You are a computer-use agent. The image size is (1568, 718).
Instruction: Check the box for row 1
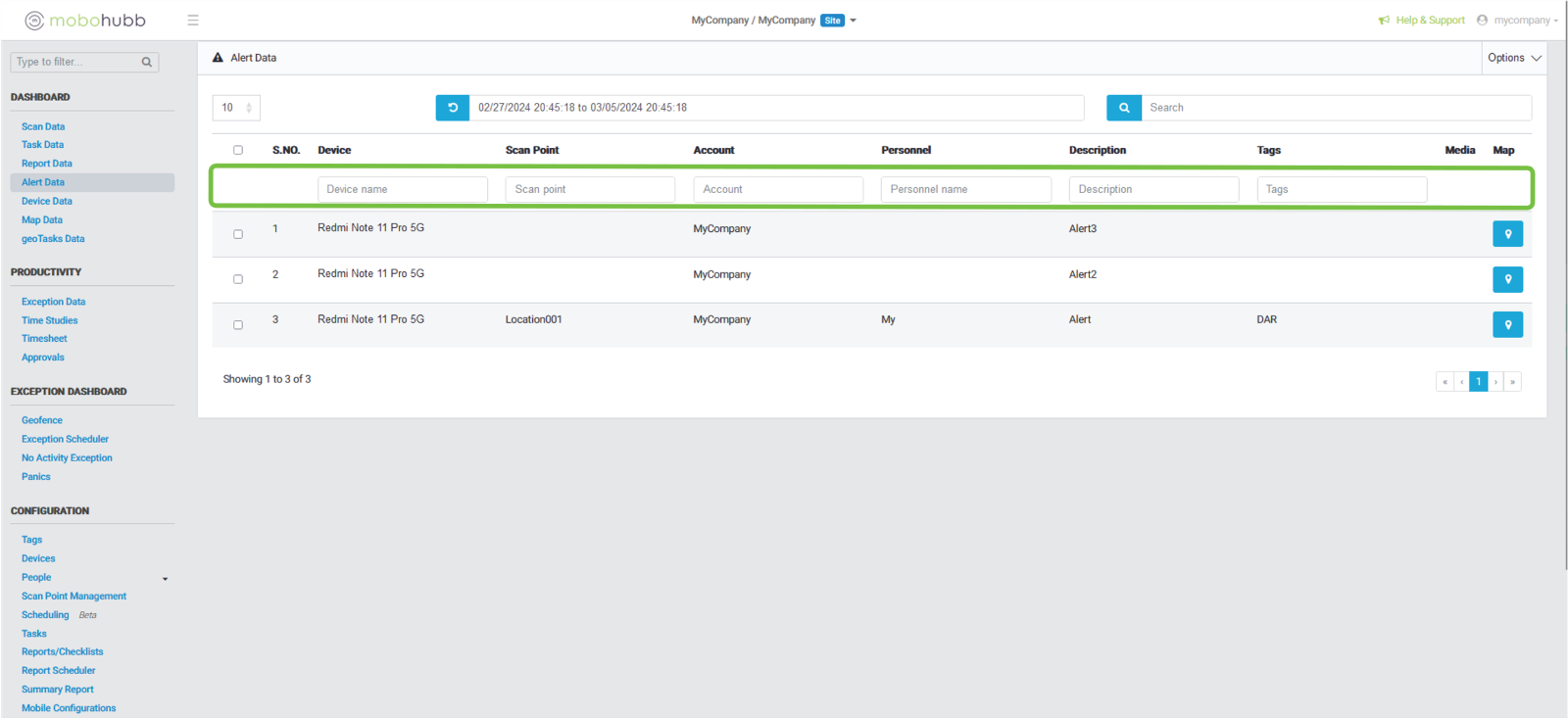(238, 234)
